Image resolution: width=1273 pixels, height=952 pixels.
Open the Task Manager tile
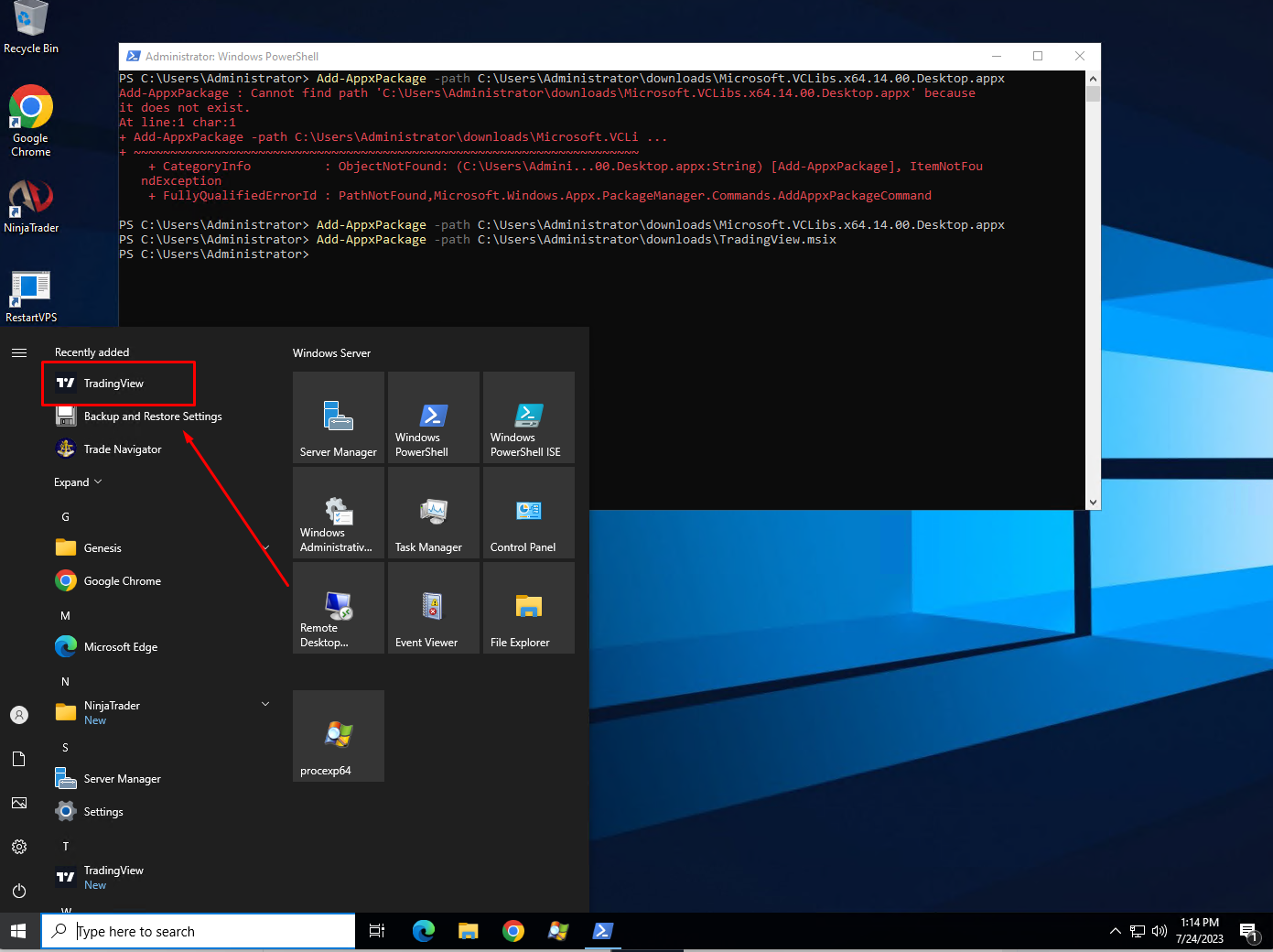click(x=433, y=513)
